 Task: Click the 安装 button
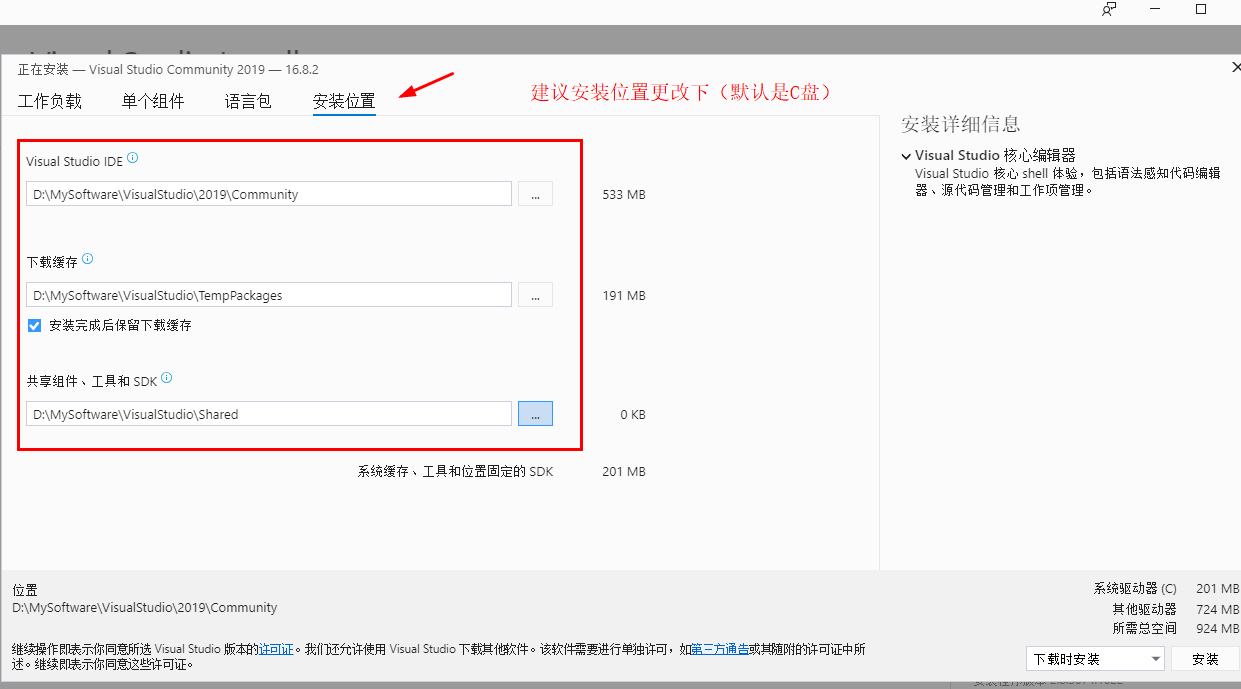click(x=1206, y=659)
